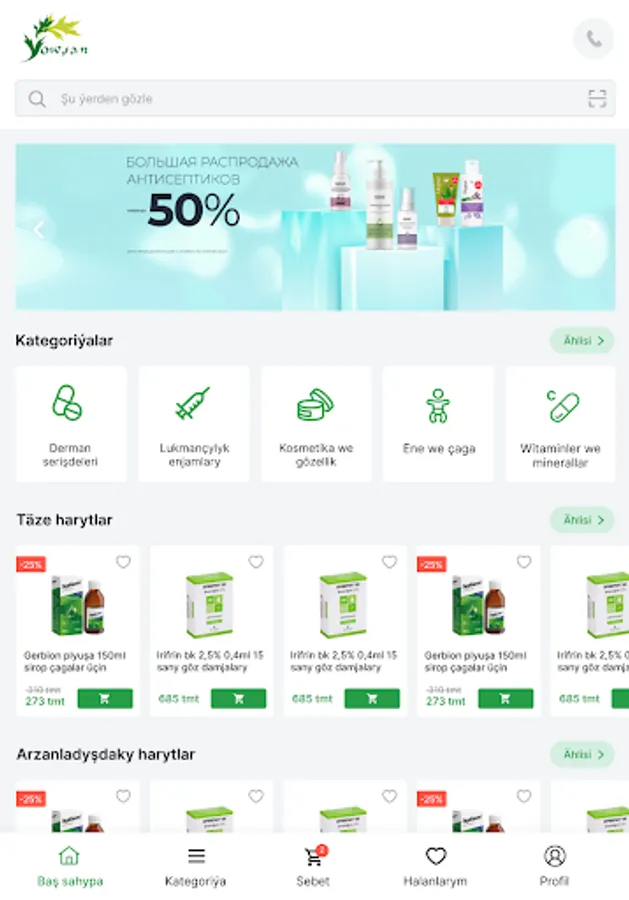Switch to Kategoriýa bottom tab
The image size is (629, 900).
click(196, 867)
